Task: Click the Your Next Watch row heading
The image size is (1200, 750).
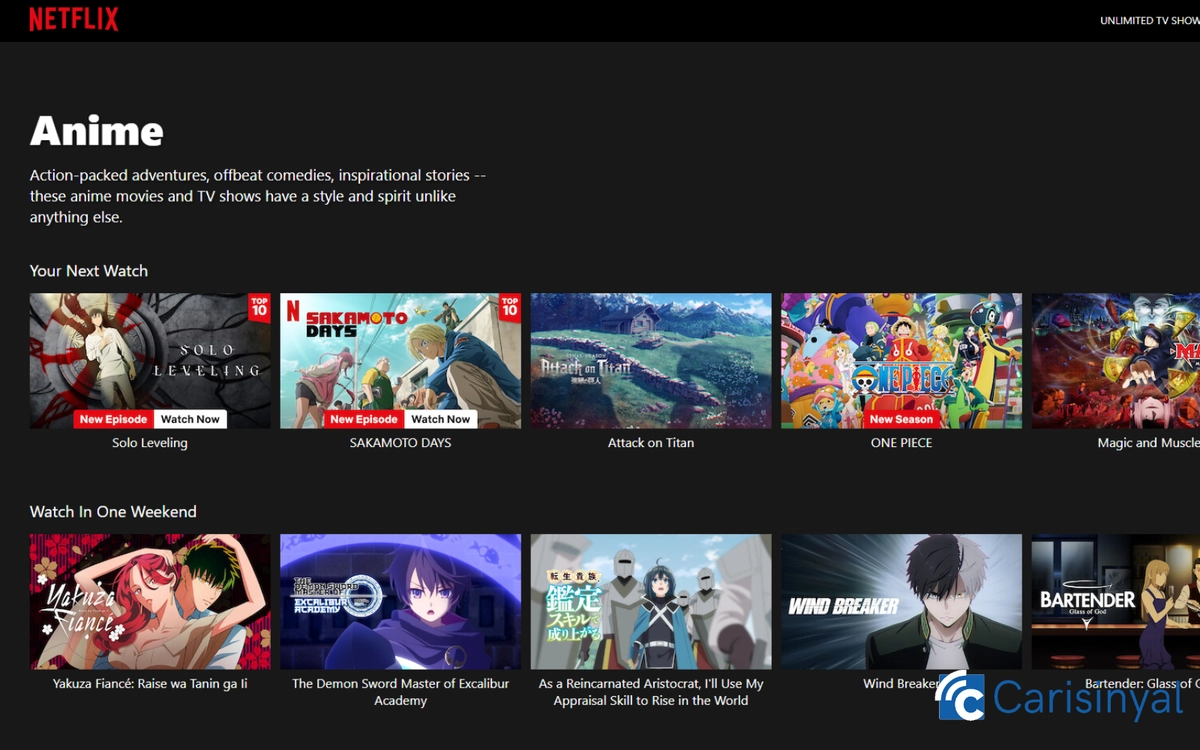Action: 89,270
